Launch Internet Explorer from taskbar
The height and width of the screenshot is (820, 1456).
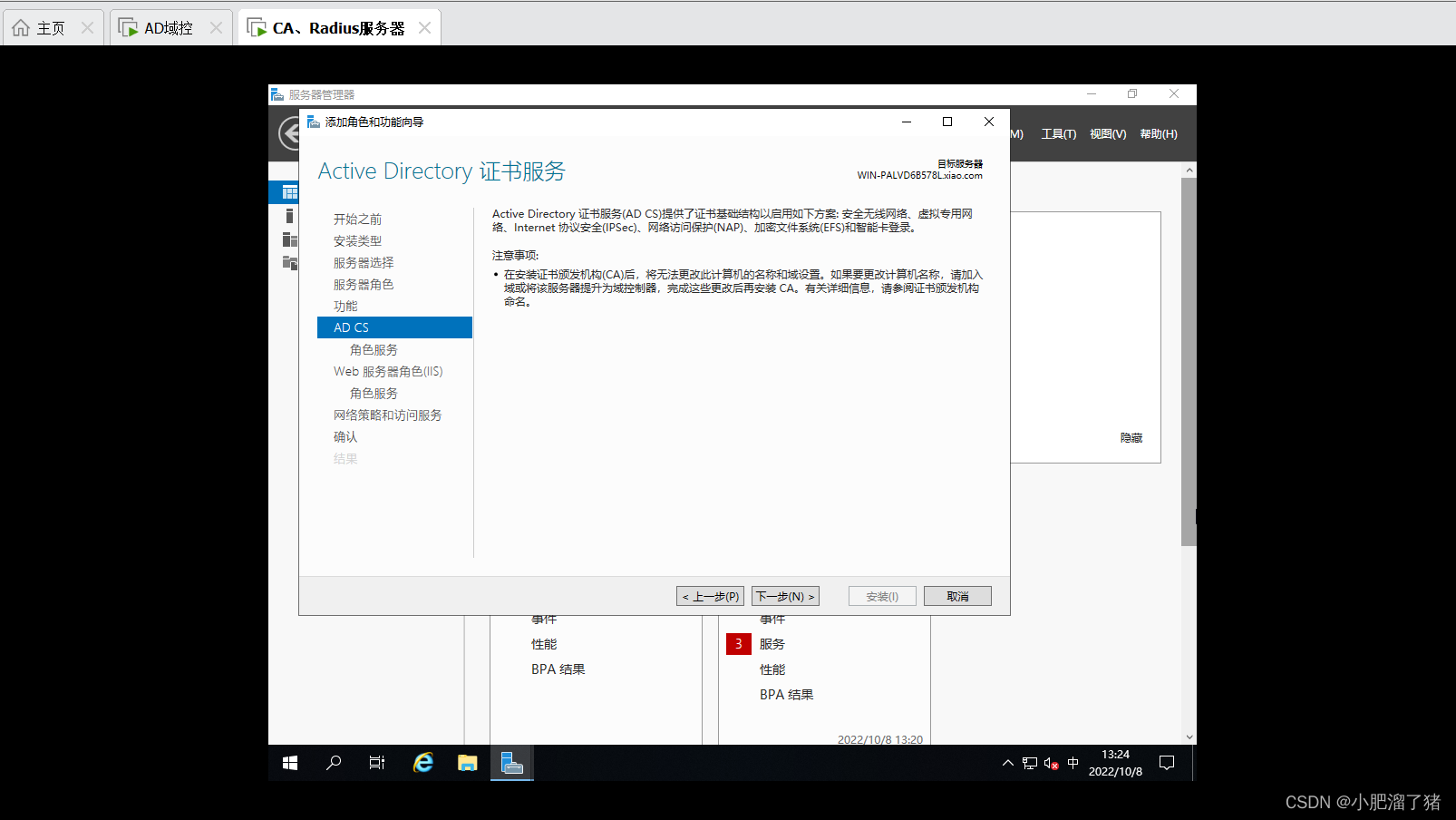tap(423, 764)
